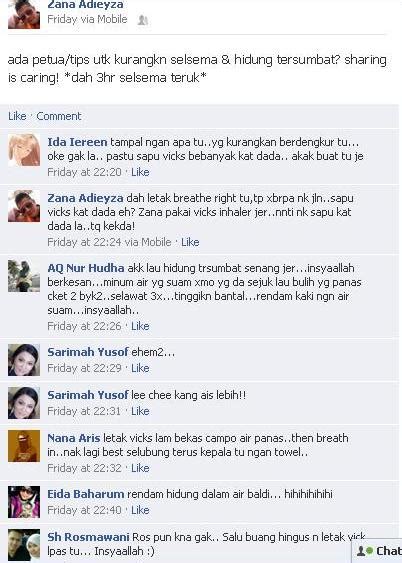Viewport: 402px width, 563px height.
Task: Click Comment under the main post
Action: 59,116
